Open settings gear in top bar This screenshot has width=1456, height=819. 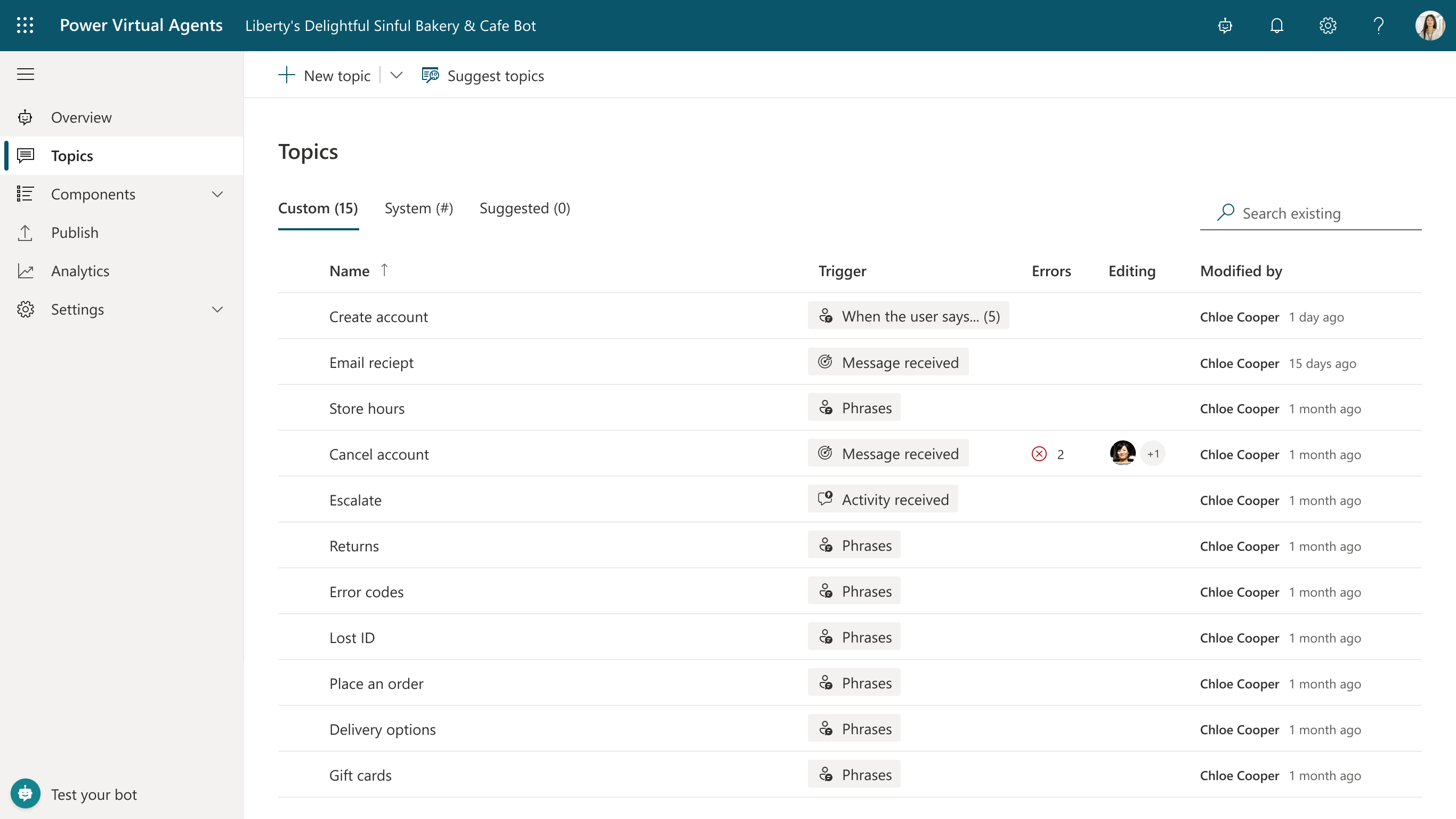[1328, 26]
